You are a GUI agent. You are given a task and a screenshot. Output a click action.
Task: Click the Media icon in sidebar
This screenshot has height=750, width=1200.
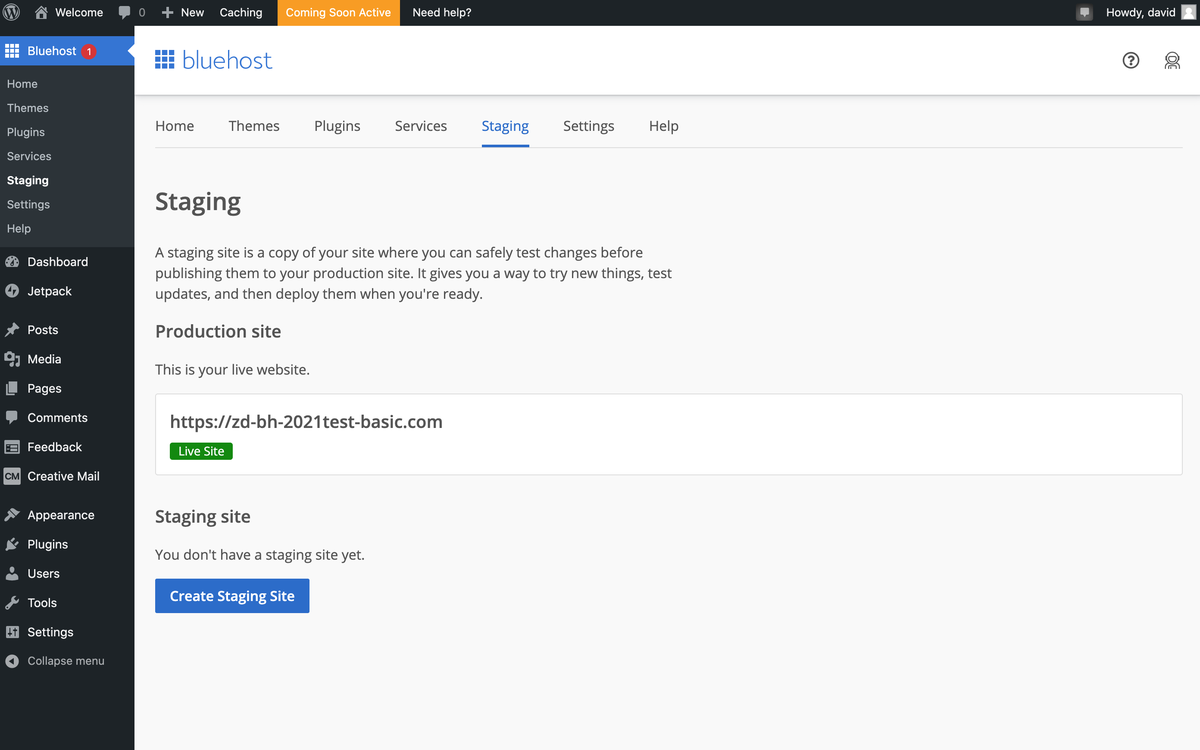coord(12,359)
